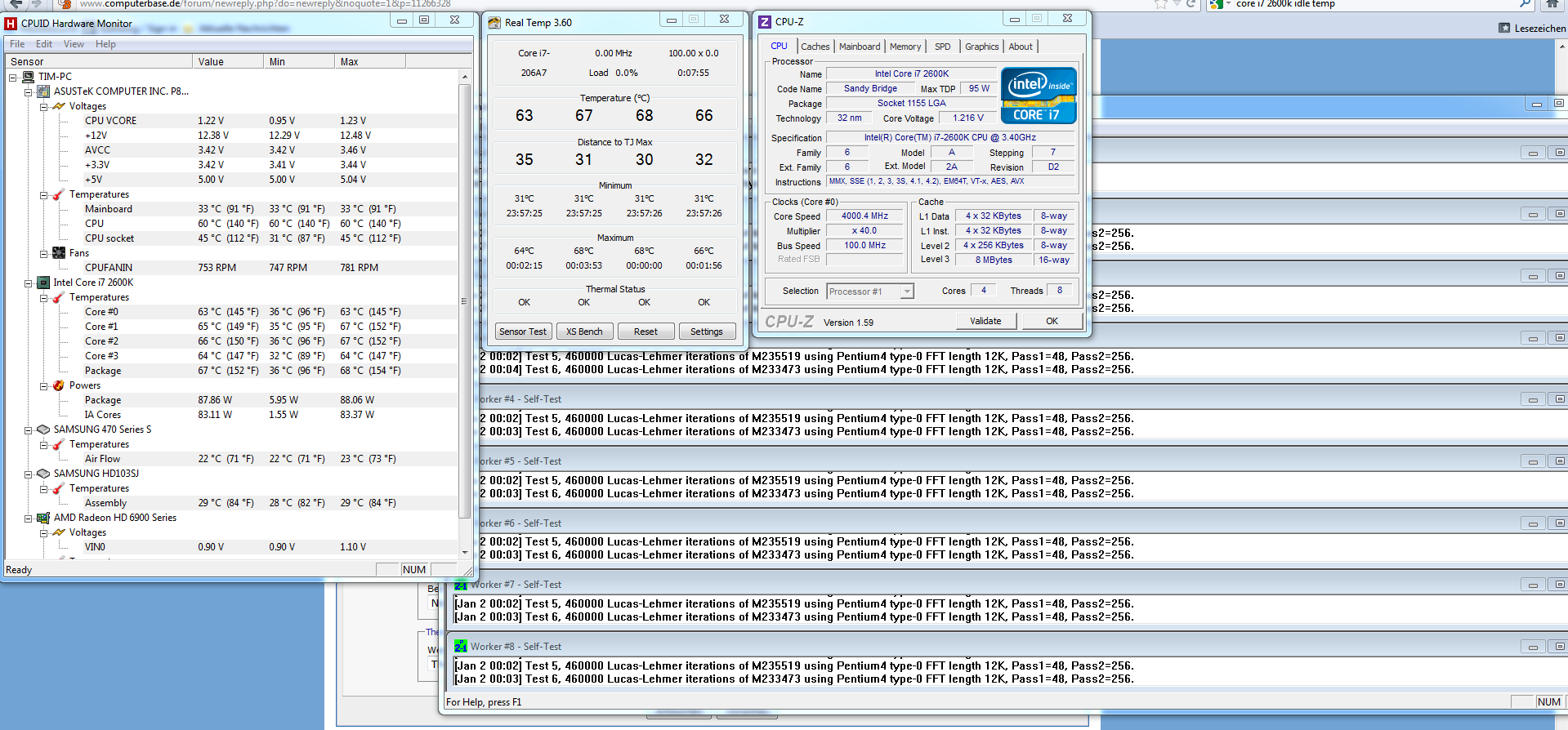Click the Powers flame icon
The width and height of the screenshot is (1568, 730).
59,385
